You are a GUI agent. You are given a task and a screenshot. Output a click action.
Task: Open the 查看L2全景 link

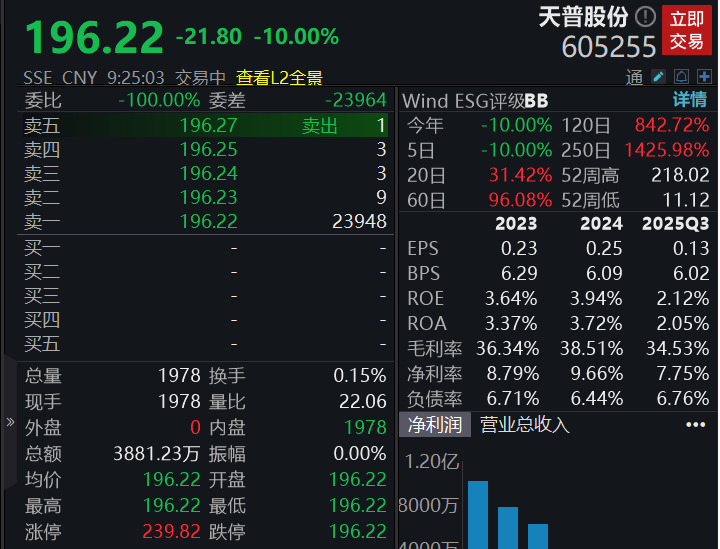coord(279,78)
